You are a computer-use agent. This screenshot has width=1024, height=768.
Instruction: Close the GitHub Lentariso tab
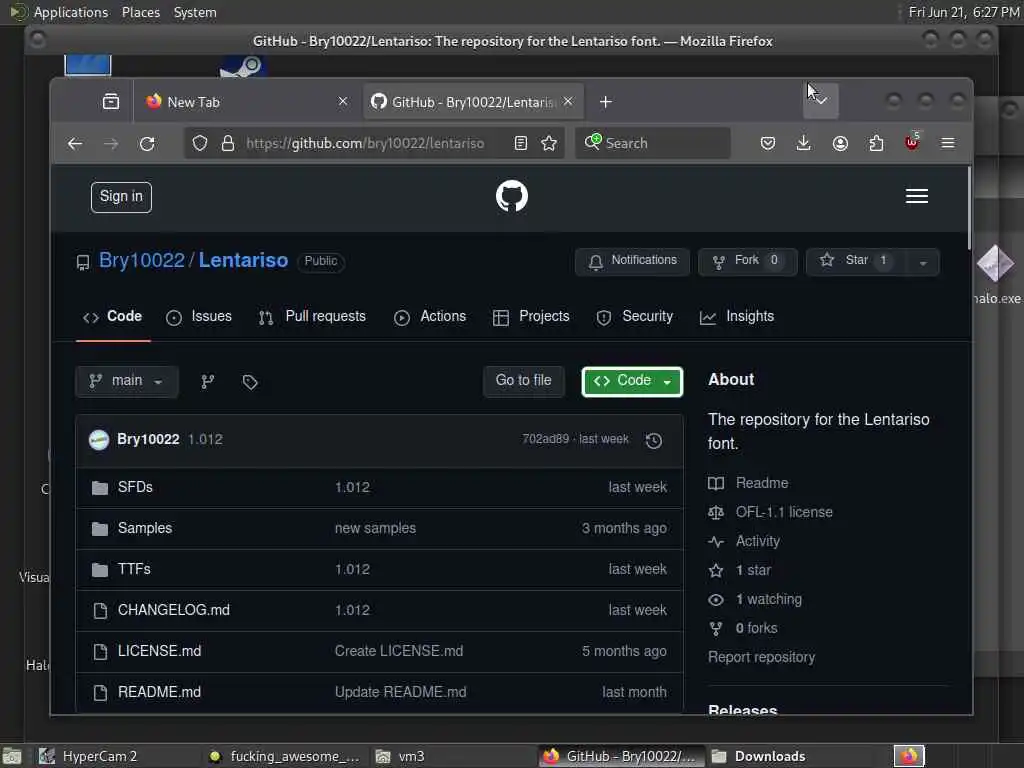(x=568, y=101)
